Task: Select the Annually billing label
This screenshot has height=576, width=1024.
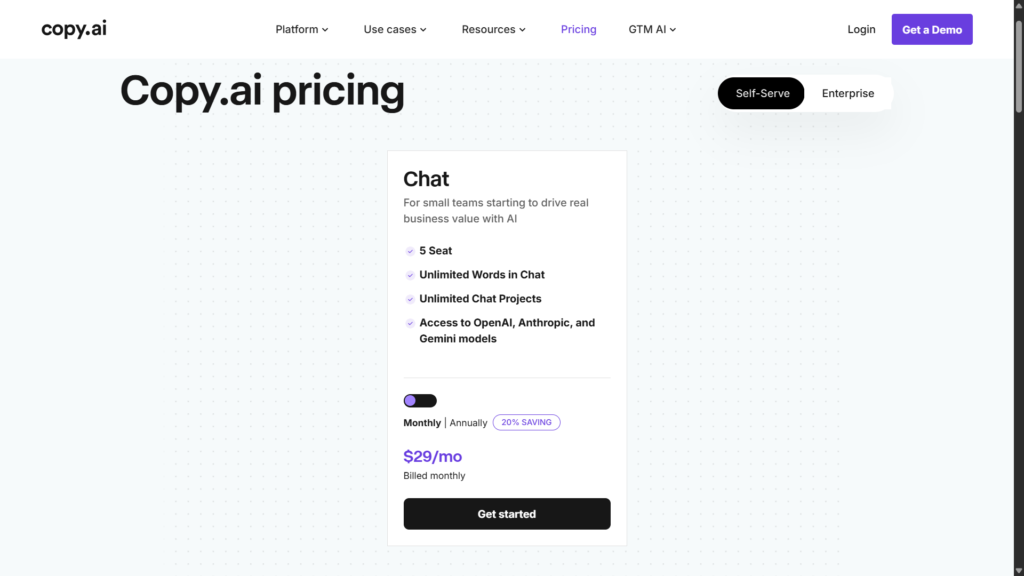Action: click(x=468, y=423)
